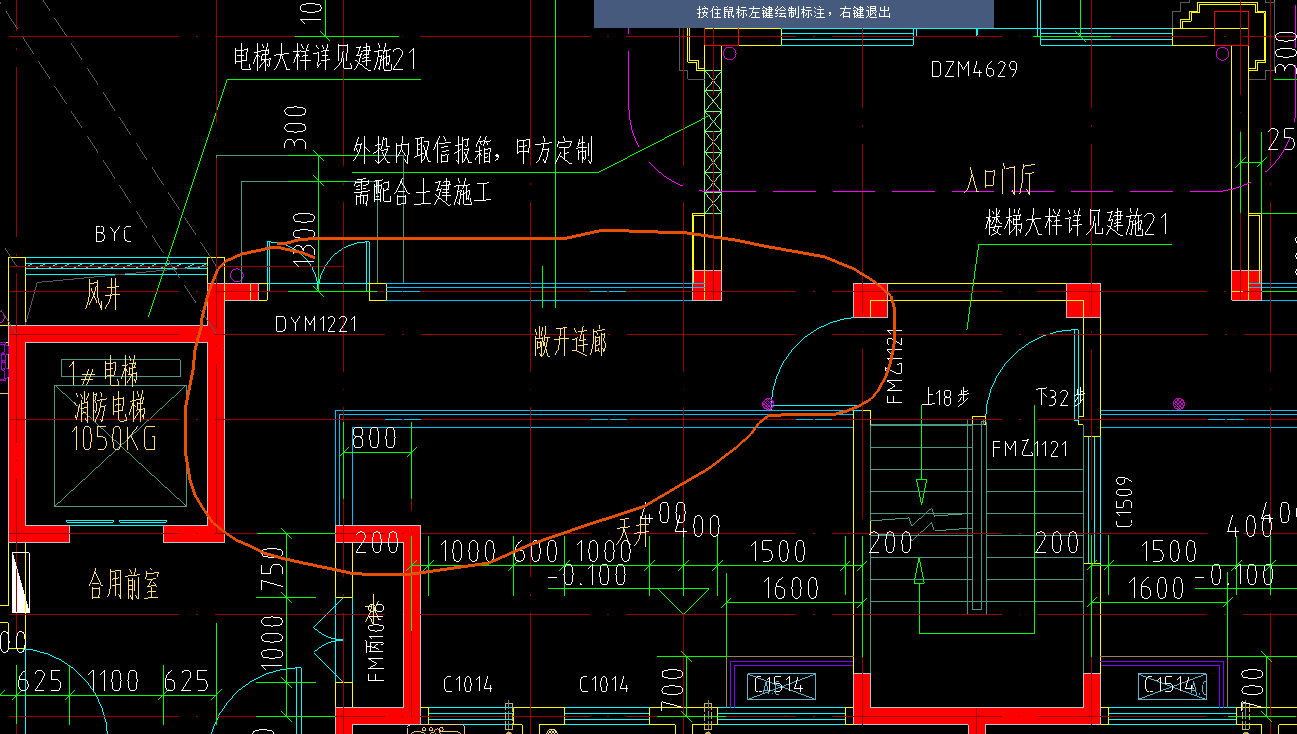Screen dimensions: 1297x734
Task: Click the DYM1221 door tag
Action: click(315, 325)
